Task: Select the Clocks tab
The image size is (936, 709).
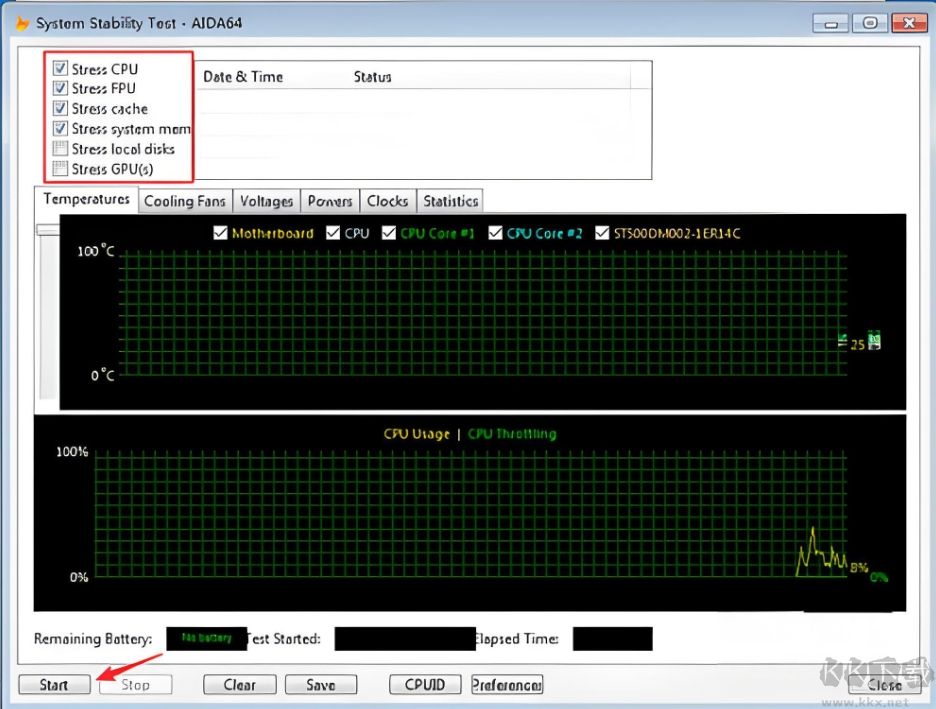Action: [387, 201]
